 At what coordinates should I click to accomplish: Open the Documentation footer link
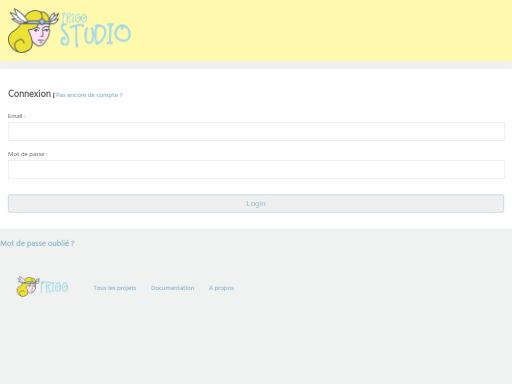coord(172,288)
